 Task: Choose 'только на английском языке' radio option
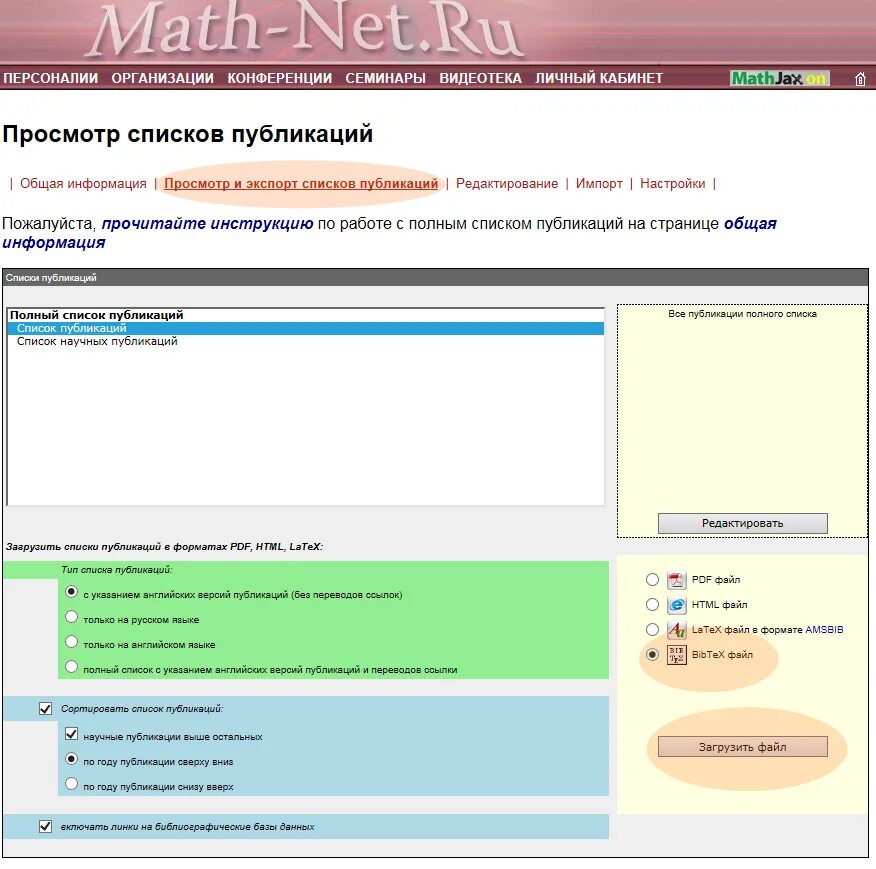click(x=72, y=642)
